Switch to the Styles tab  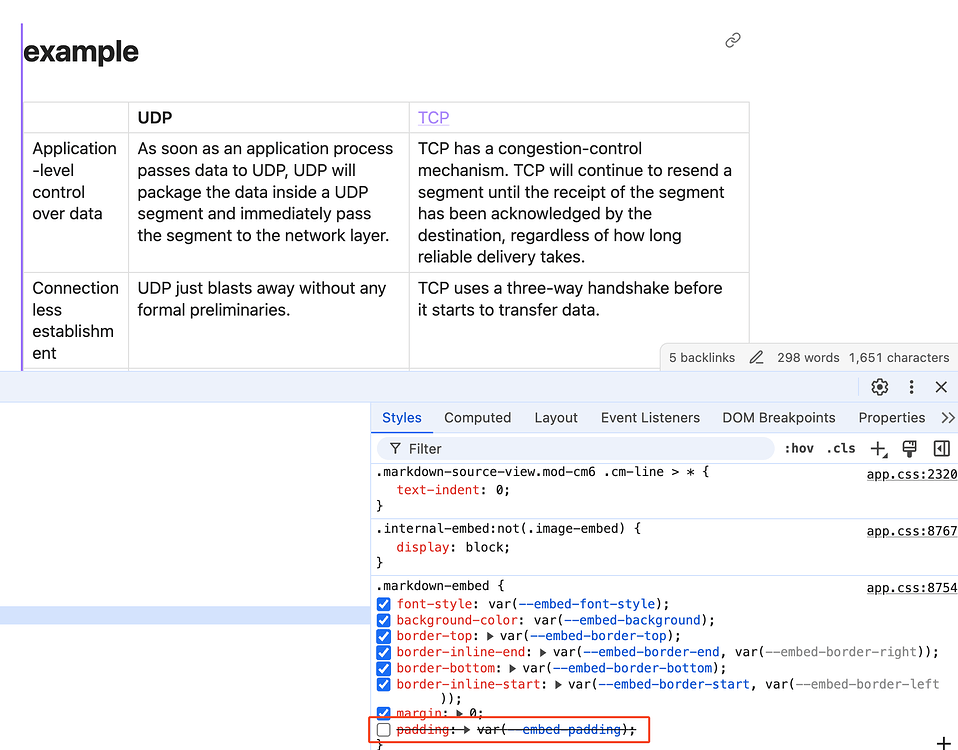coord(401,418)
